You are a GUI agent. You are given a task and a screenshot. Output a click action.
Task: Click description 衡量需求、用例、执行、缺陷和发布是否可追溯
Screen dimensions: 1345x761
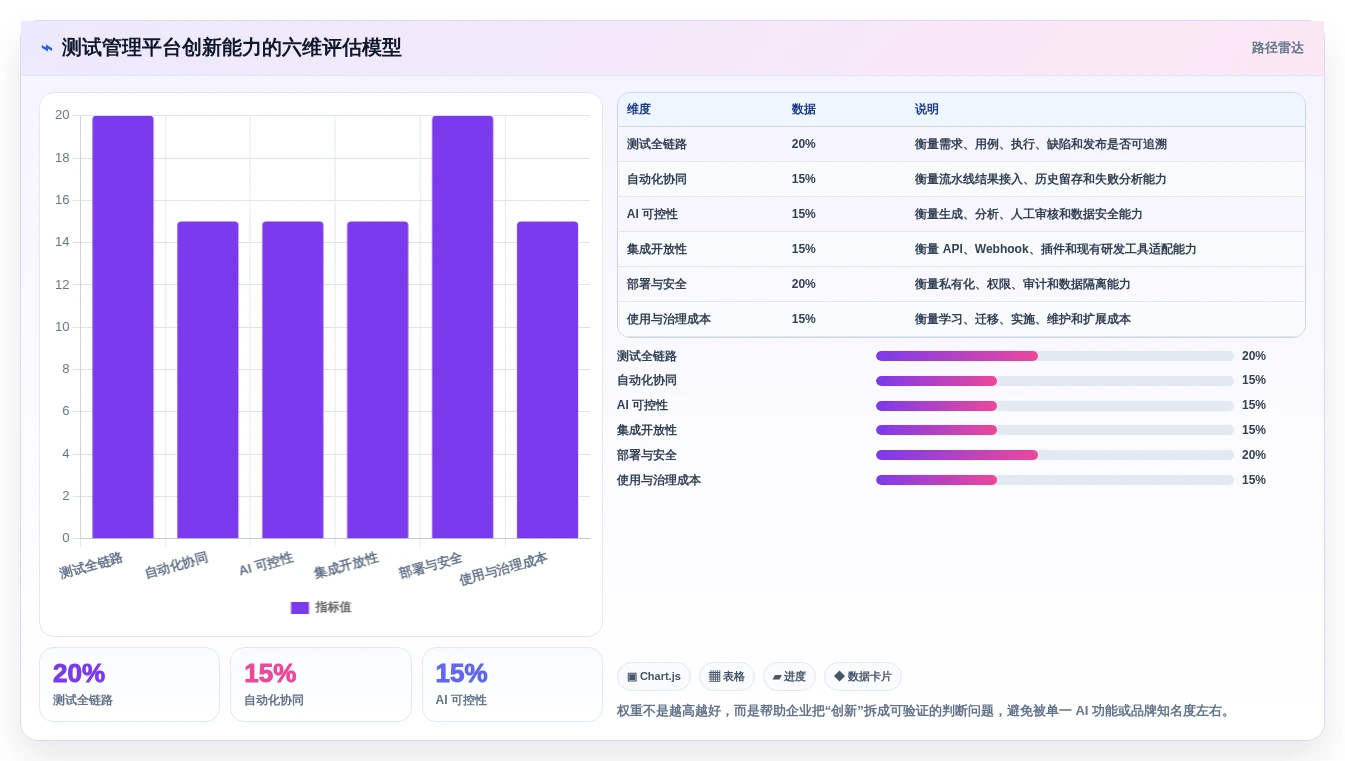pos(1040,144)
